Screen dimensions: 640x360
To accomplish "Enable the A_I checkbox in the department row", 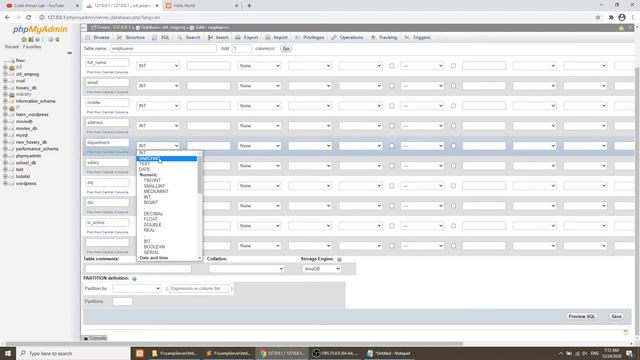I will [453, 146].
